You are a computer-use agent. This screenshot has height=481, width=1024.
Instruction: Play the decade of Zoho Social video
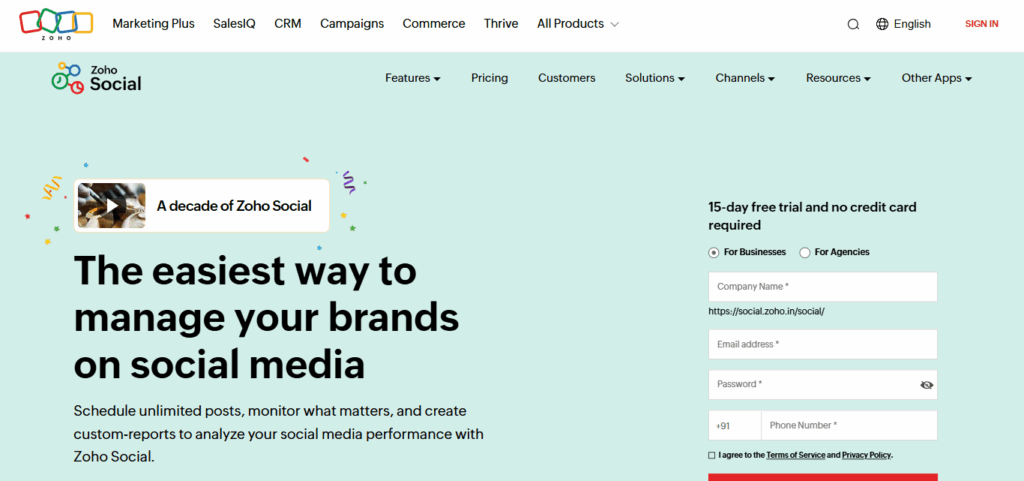112,206
